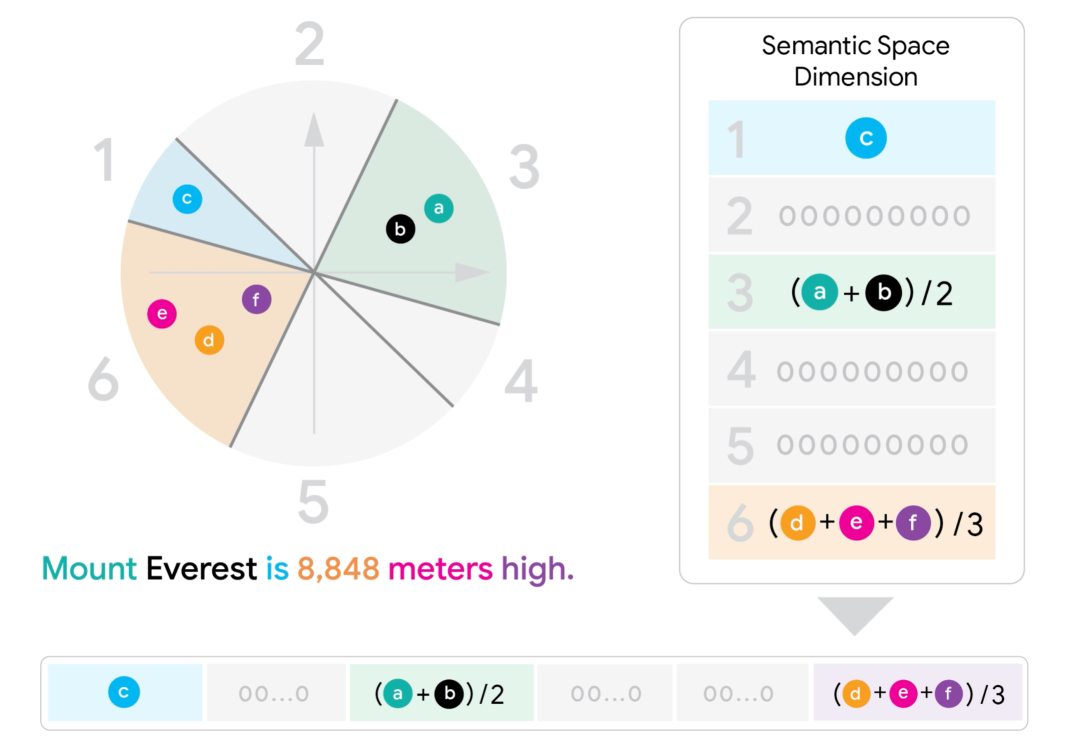Click the blue 'c' circle in dimension row 1
The height and width of the screenshot is (746, 1080).
pos(866,138)
